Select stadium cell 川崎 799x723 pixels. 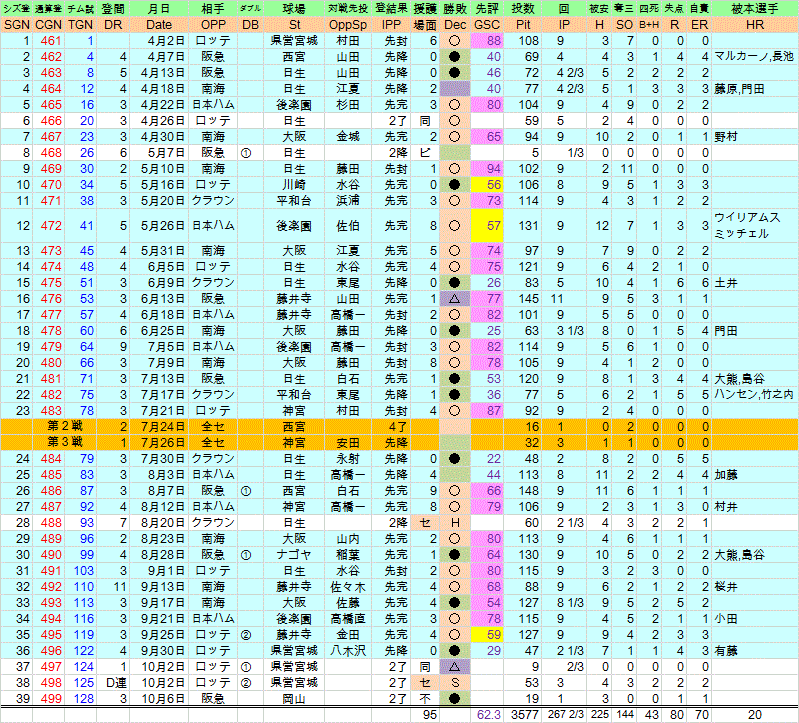pos(294,184)
